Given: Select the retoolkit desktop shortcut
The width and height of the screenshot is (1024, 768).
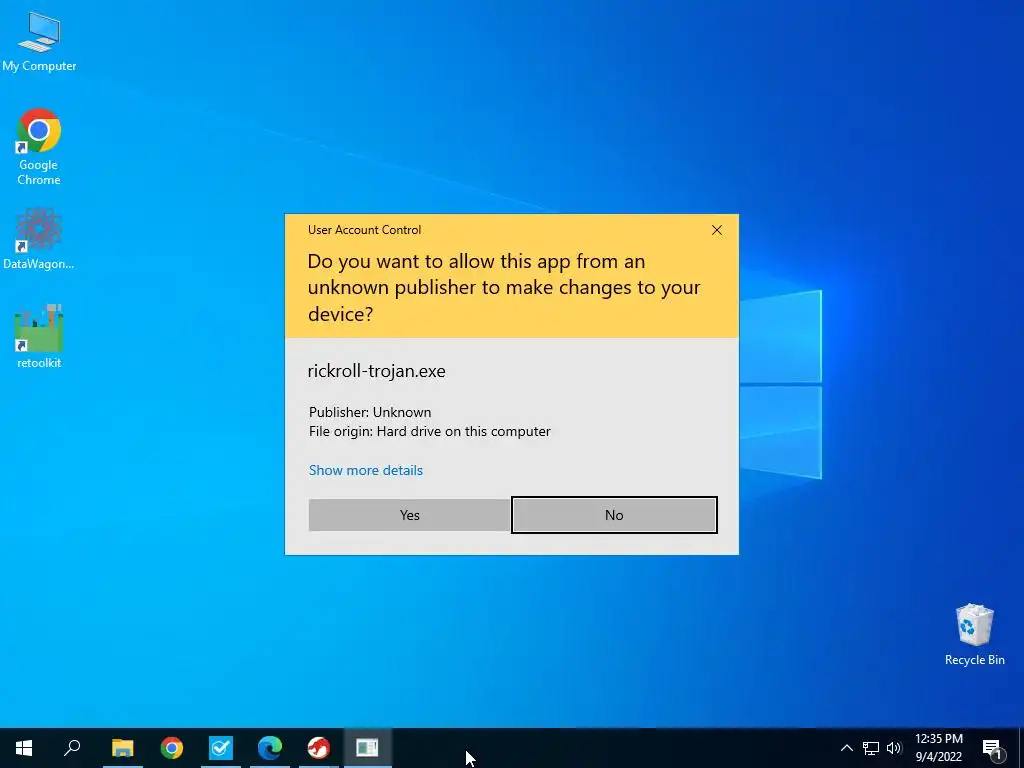Looking at the screenshot, I should [39, 336].
